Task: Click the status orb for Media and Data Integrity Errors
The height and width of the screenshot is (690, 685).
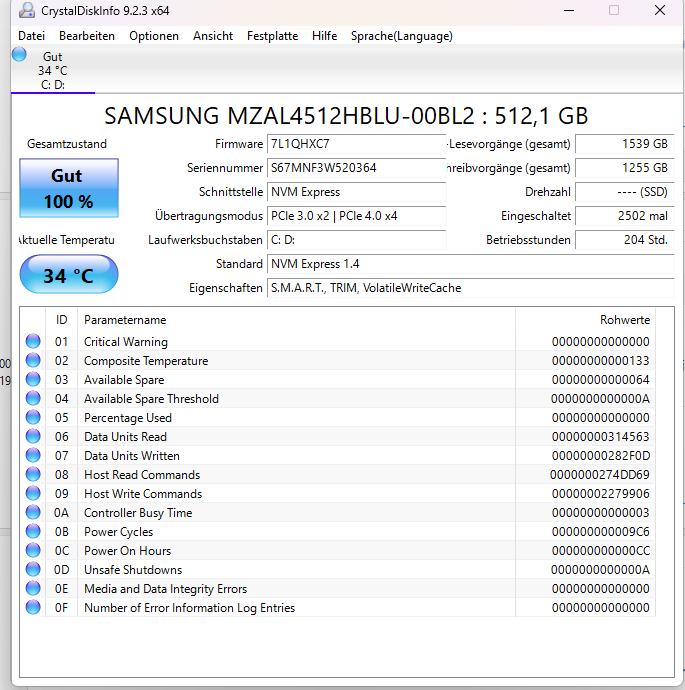Action: click(x=33, y=588)
